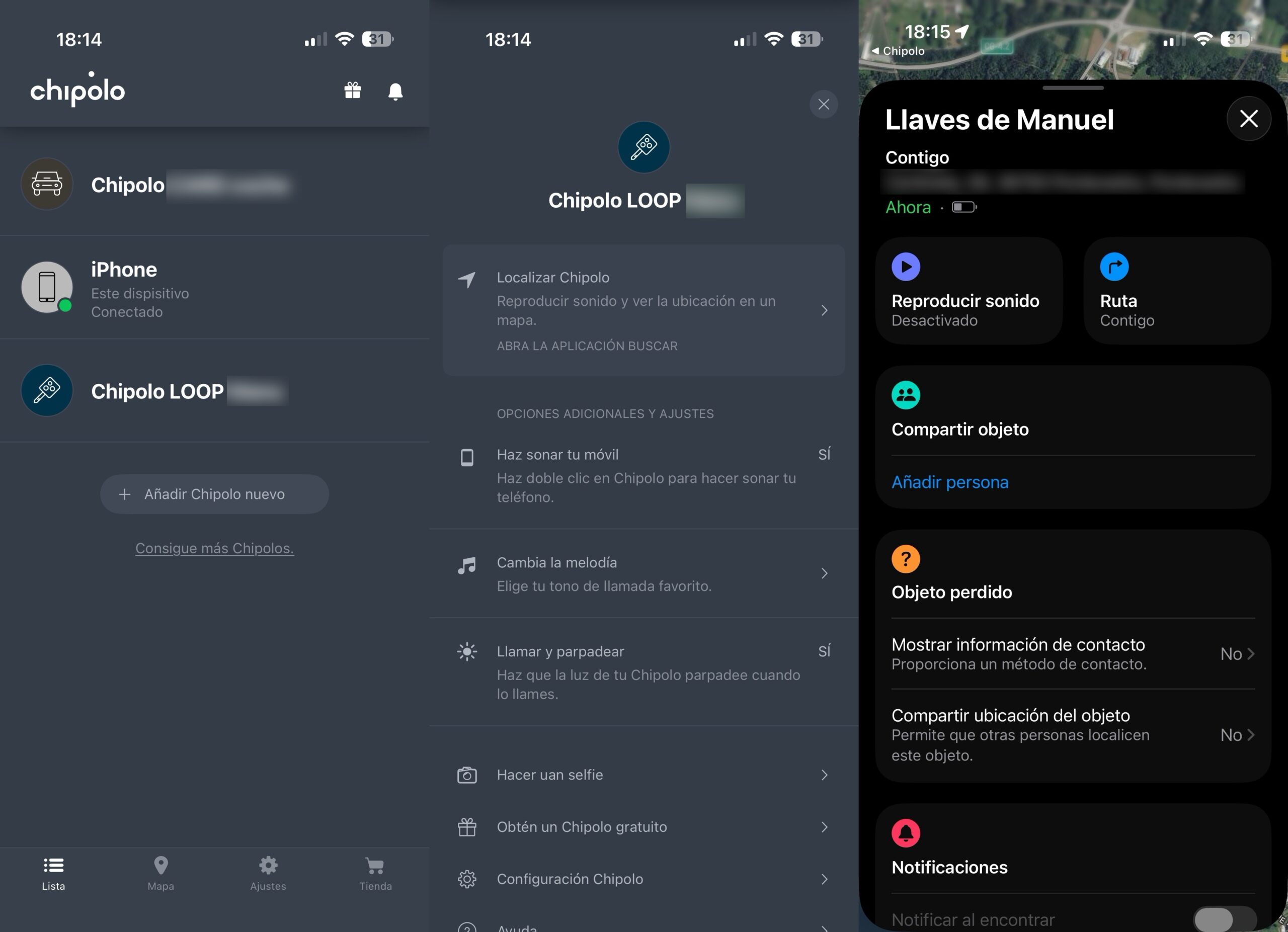This screenshot has height=932, width=1288.
Task: Open notifications bell in Chipolo header
Action: point(395,92)
